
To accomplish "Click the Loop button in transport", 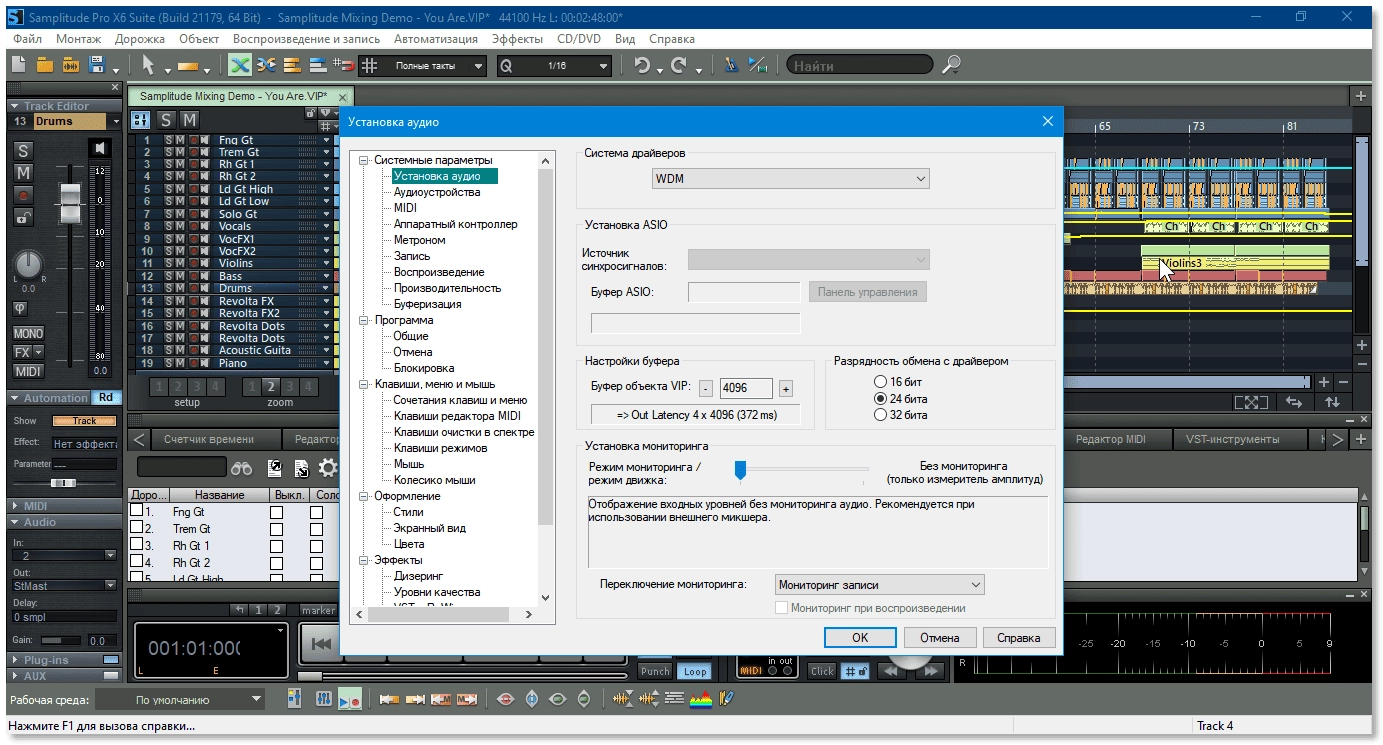I will coord(693,671).
